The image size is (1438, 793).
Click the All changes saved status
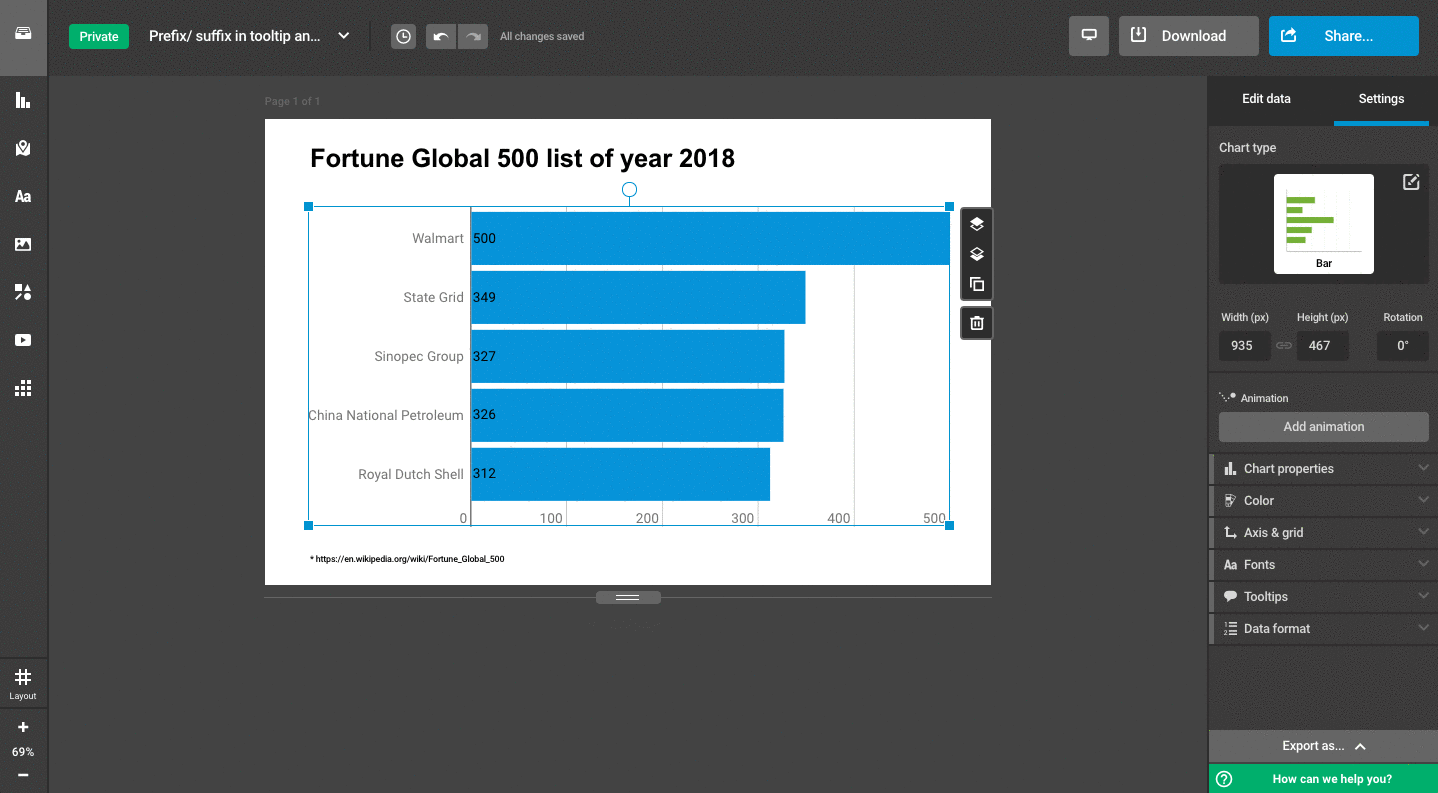[542, 37]
